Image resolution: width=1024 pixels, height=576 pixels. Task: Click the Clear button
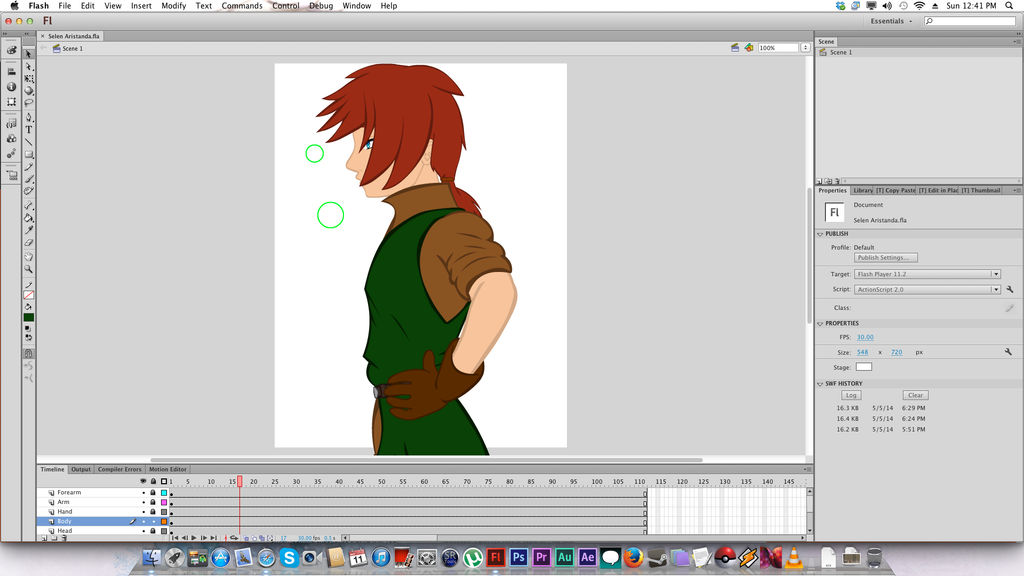point(916,395)
